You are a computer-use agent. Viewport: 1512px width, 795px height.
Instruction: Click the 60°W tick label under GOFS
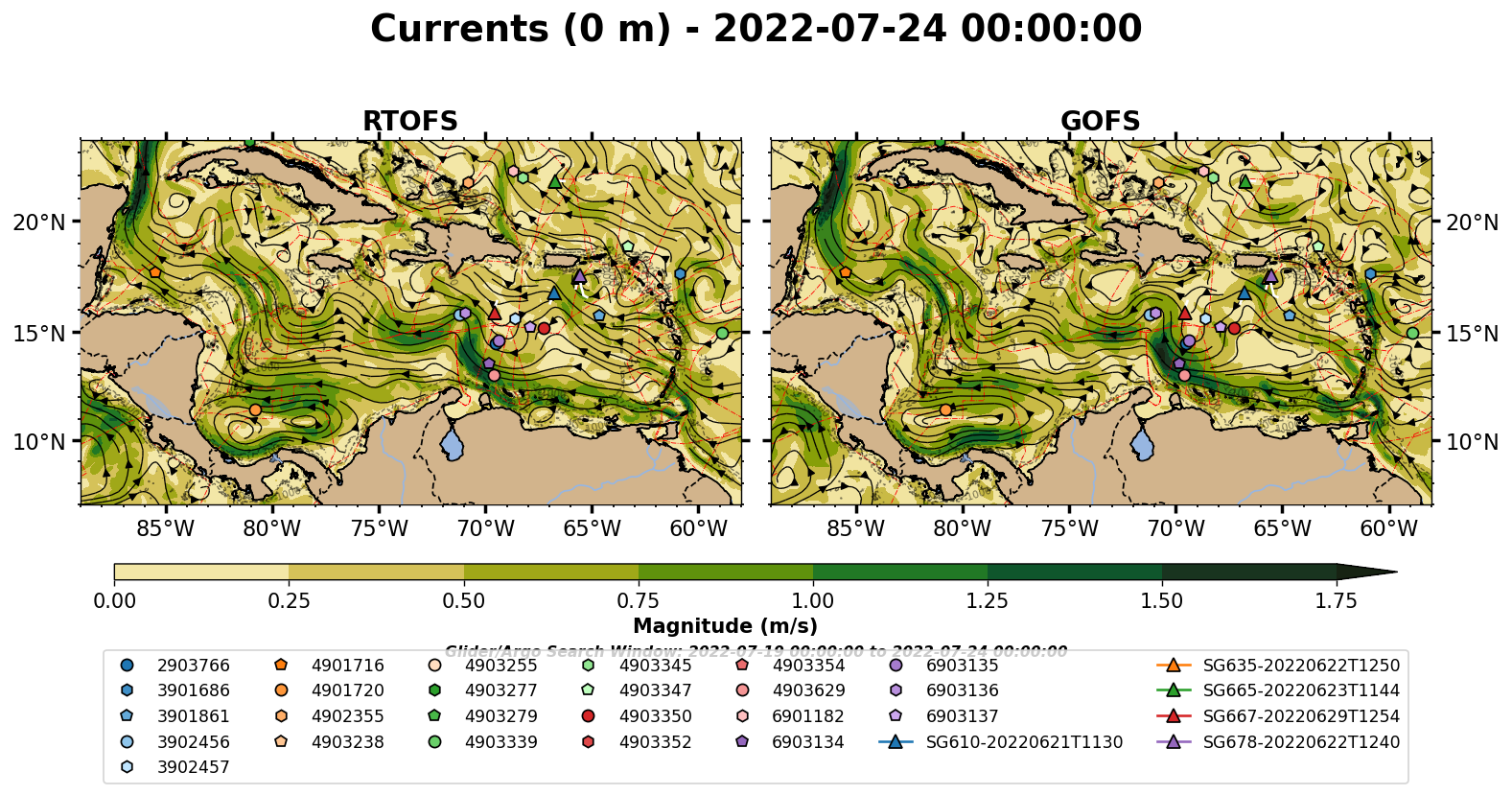pos(1388,528)
